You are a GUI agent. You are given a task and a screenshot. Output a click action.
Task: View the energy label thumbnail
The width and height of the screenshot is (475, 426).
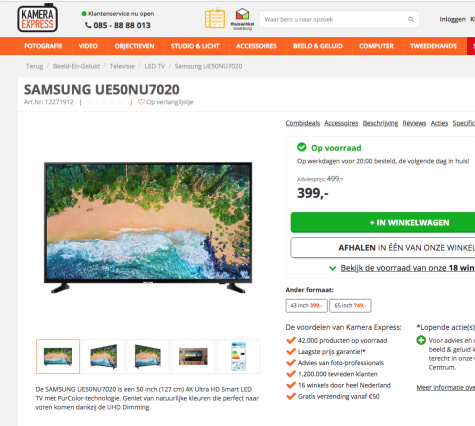pos(239,356)
